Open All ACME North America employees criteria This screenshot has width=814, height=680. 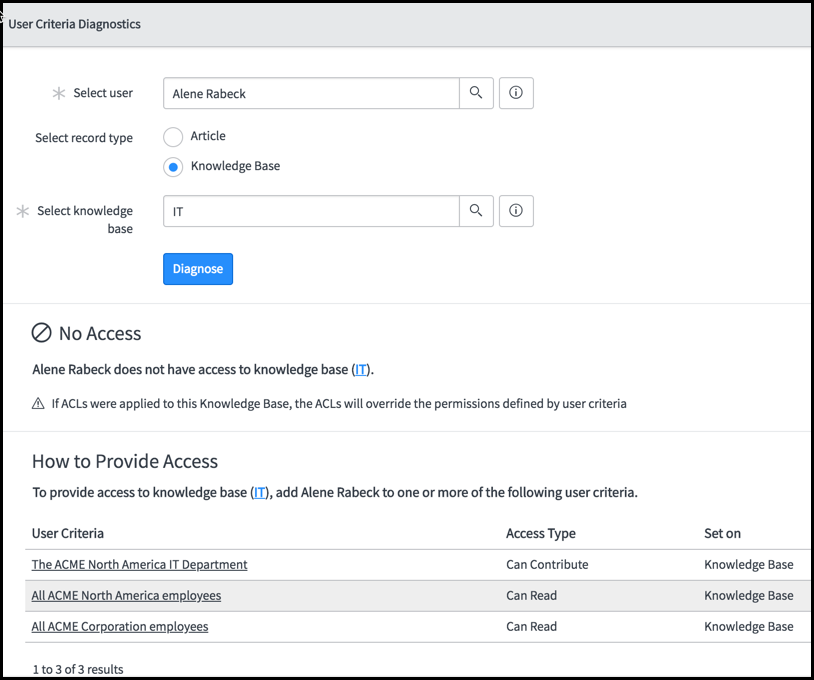(x=126, y=595)
